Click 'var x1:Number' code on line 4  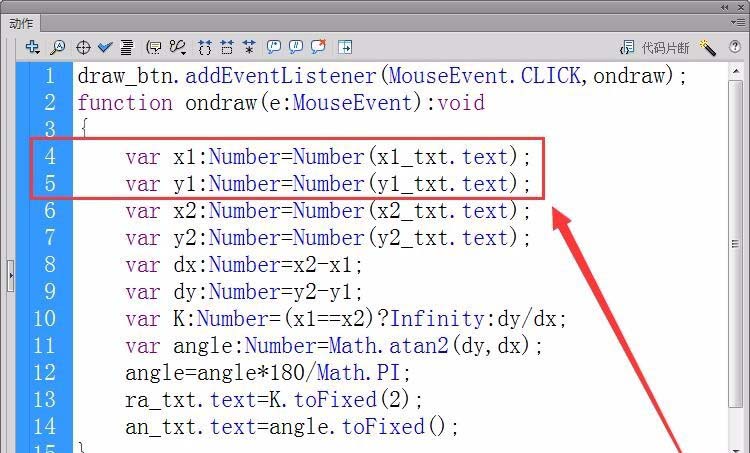[x=328, y=157]
